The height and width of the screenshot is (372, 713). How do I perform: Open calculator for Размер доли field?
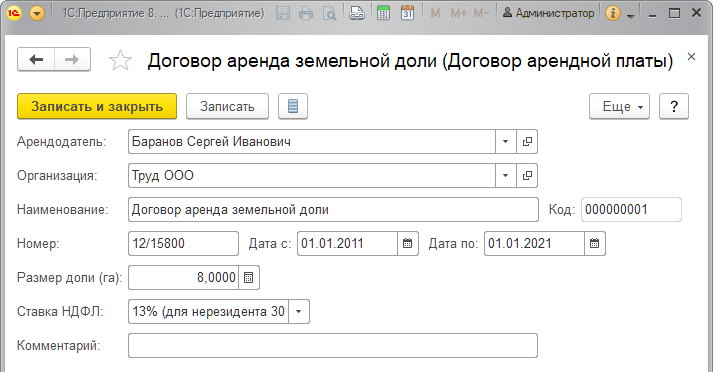(x=249, y=277)
